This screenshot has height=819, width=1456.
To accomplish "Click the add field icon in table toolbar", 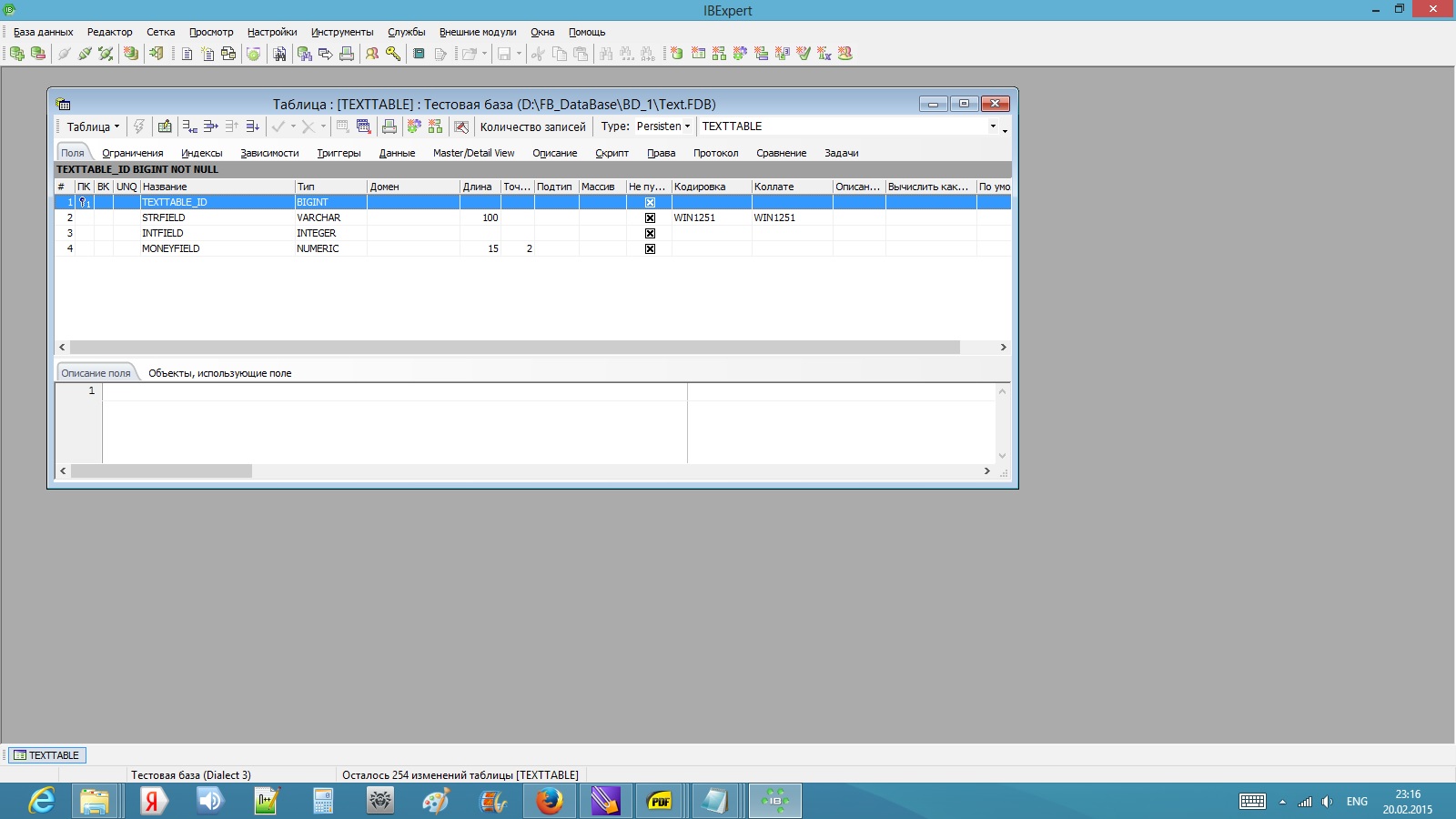I will (189, 126).
